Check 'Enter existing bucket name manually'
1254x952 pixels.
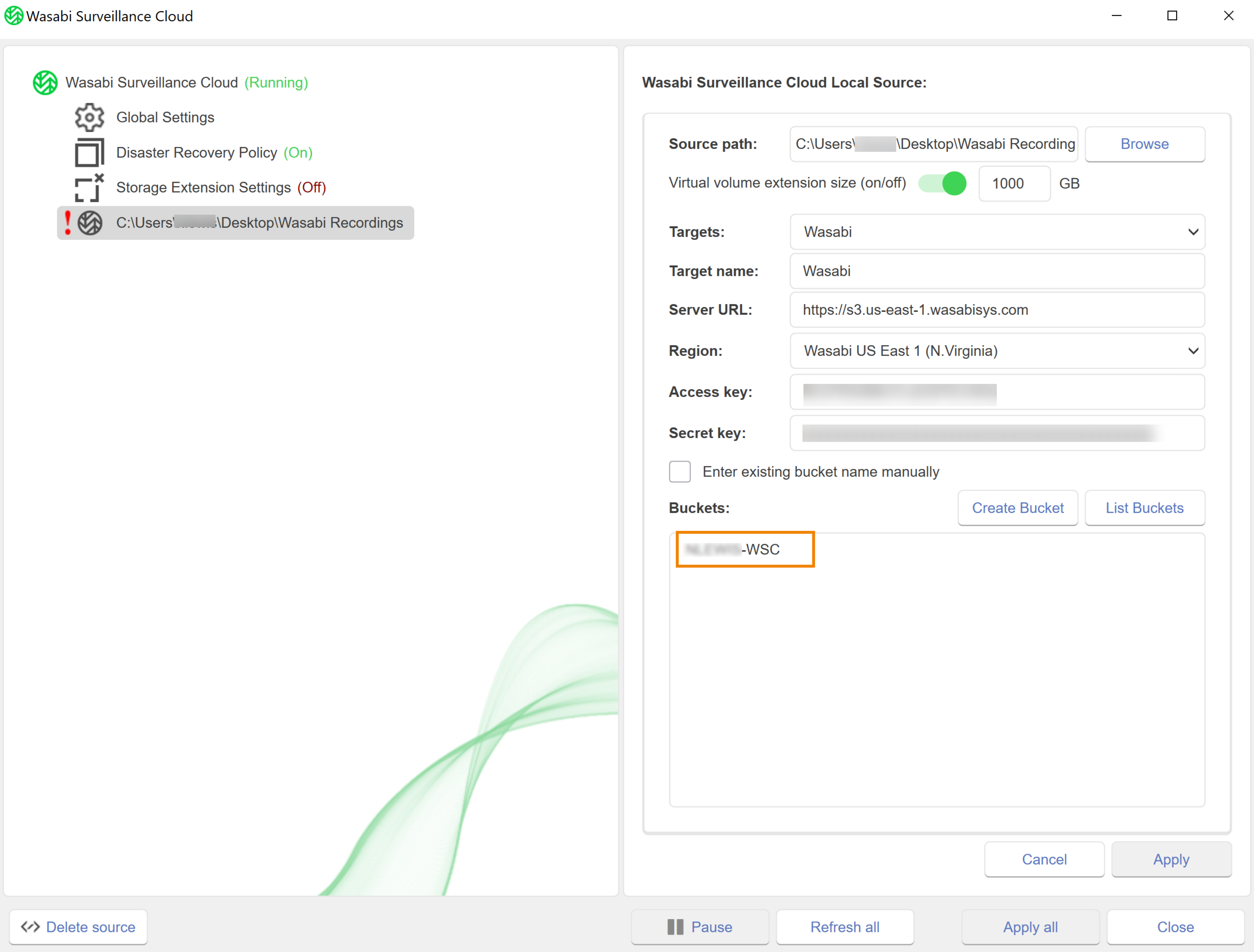[680, 472]
